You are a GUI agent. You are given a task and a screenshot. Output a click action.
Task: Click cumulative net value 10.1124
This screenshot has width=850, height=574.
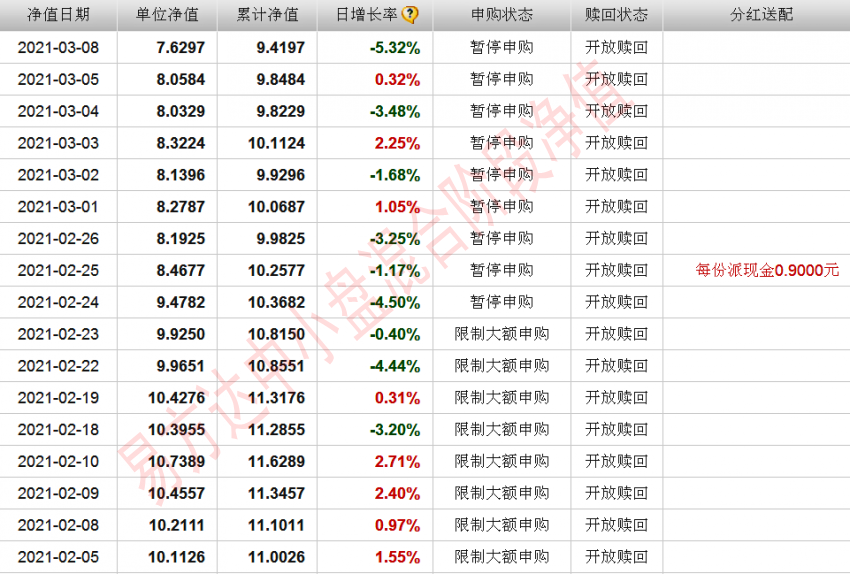276,143
